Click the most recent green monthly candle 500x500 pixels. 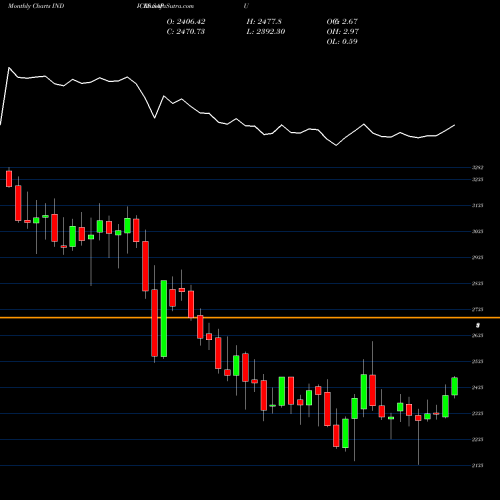(x=454, y=386)
